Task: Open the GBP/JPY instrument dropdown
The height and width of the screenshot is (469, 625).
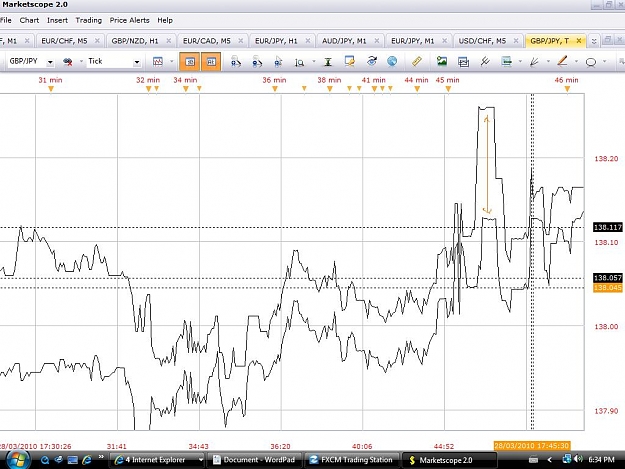Action: coord(50,62)
